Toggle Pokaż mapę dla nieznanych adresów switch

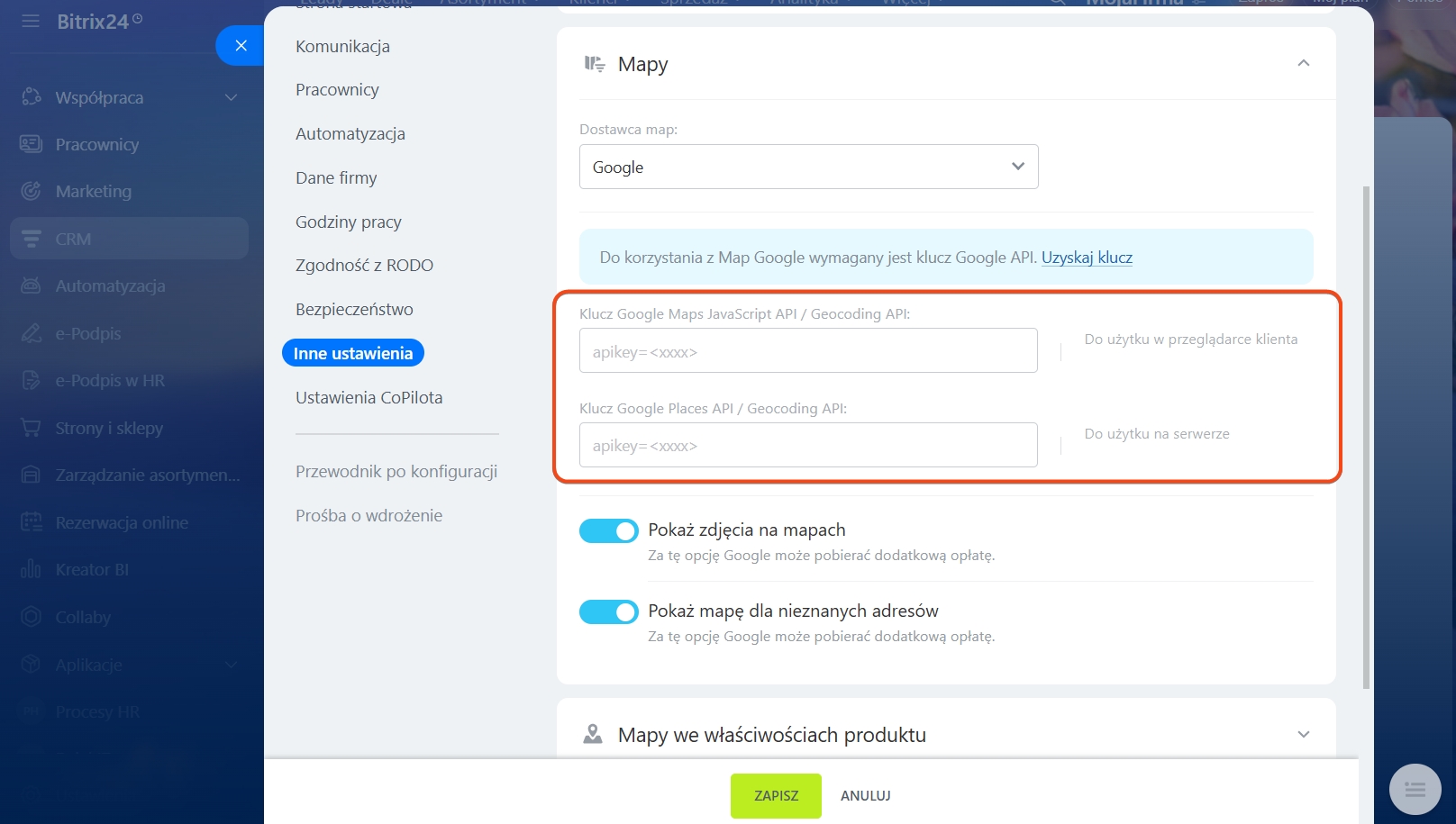pos(609,612)
